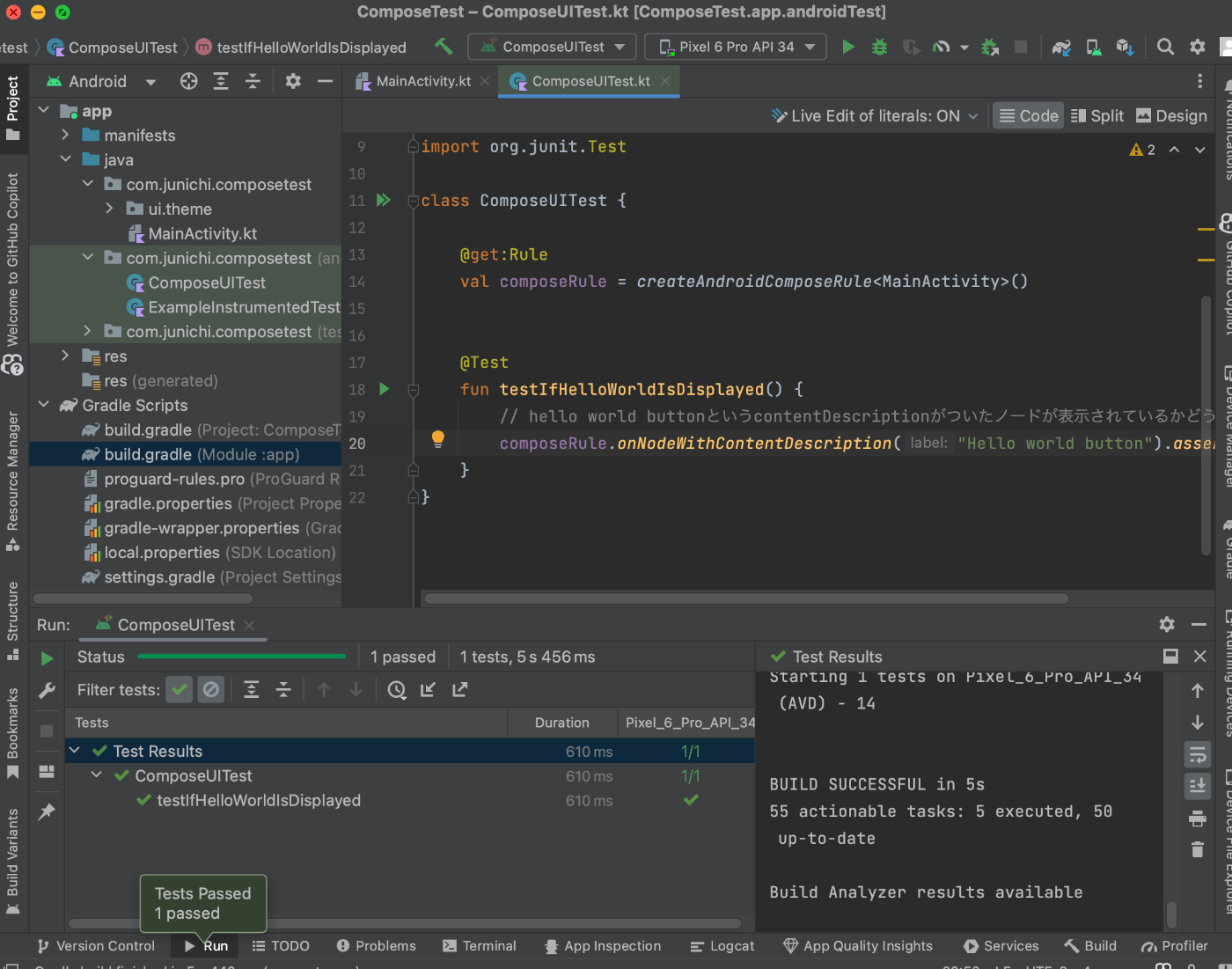Screen dimensions: 1232x969
Task: Click import tests icon in Run toolbar
Action: [x=428, y=690]
